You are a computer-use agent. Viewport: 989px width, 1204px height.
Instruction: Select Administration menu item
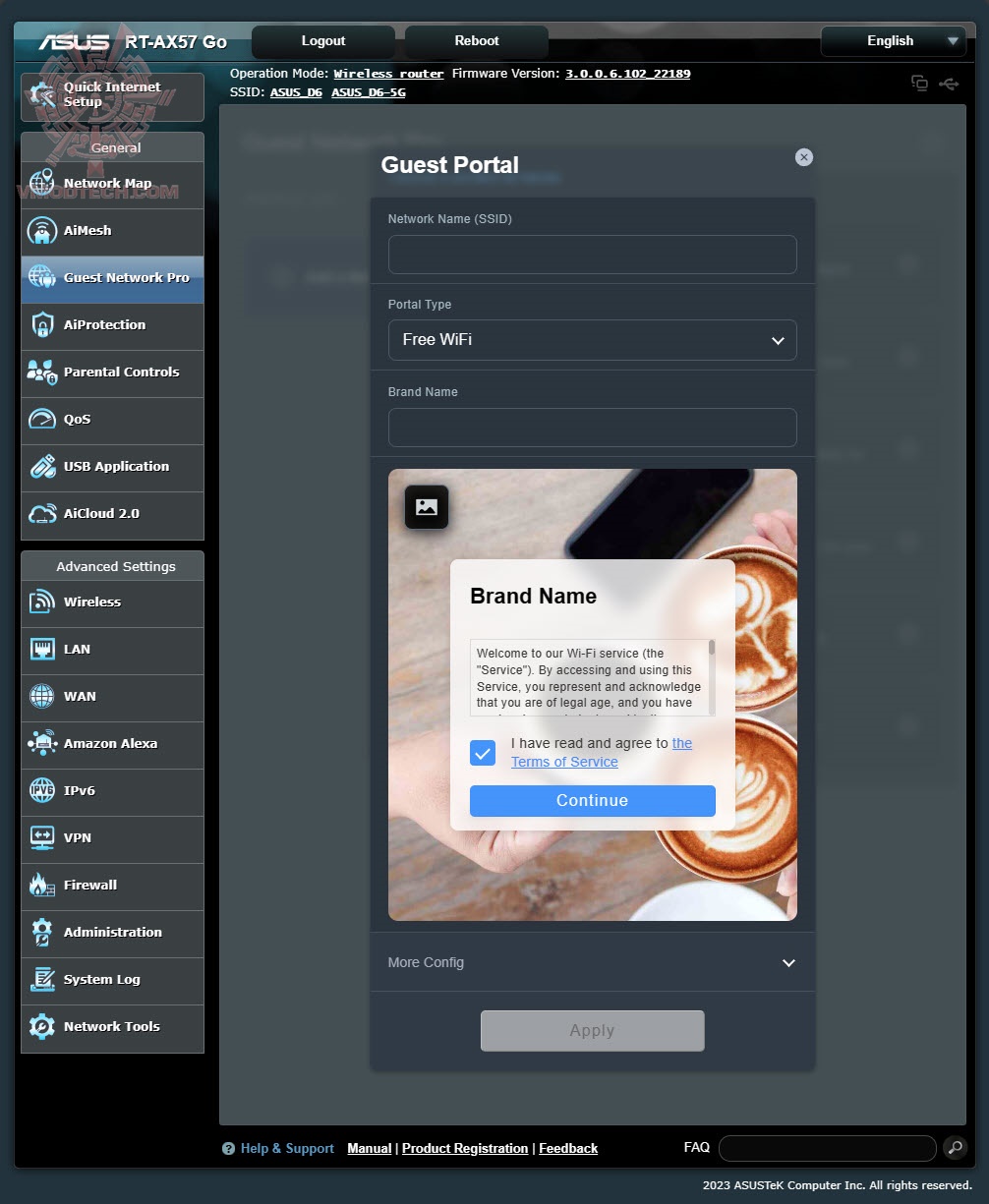click(x=113, y=933)
